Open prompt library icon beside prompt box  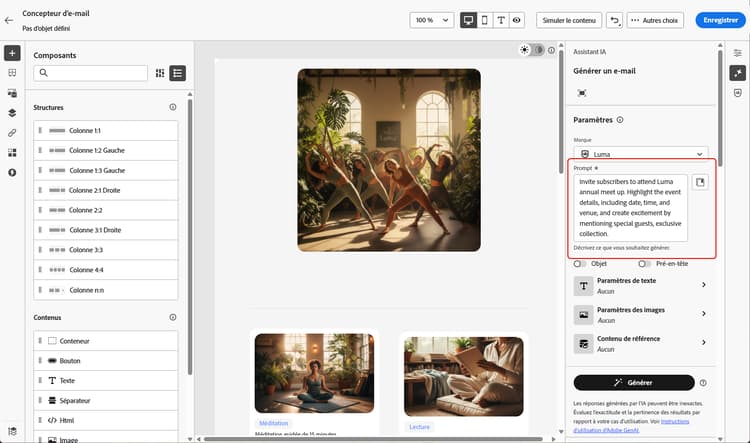pyautogui.click(x=700, y=182)
